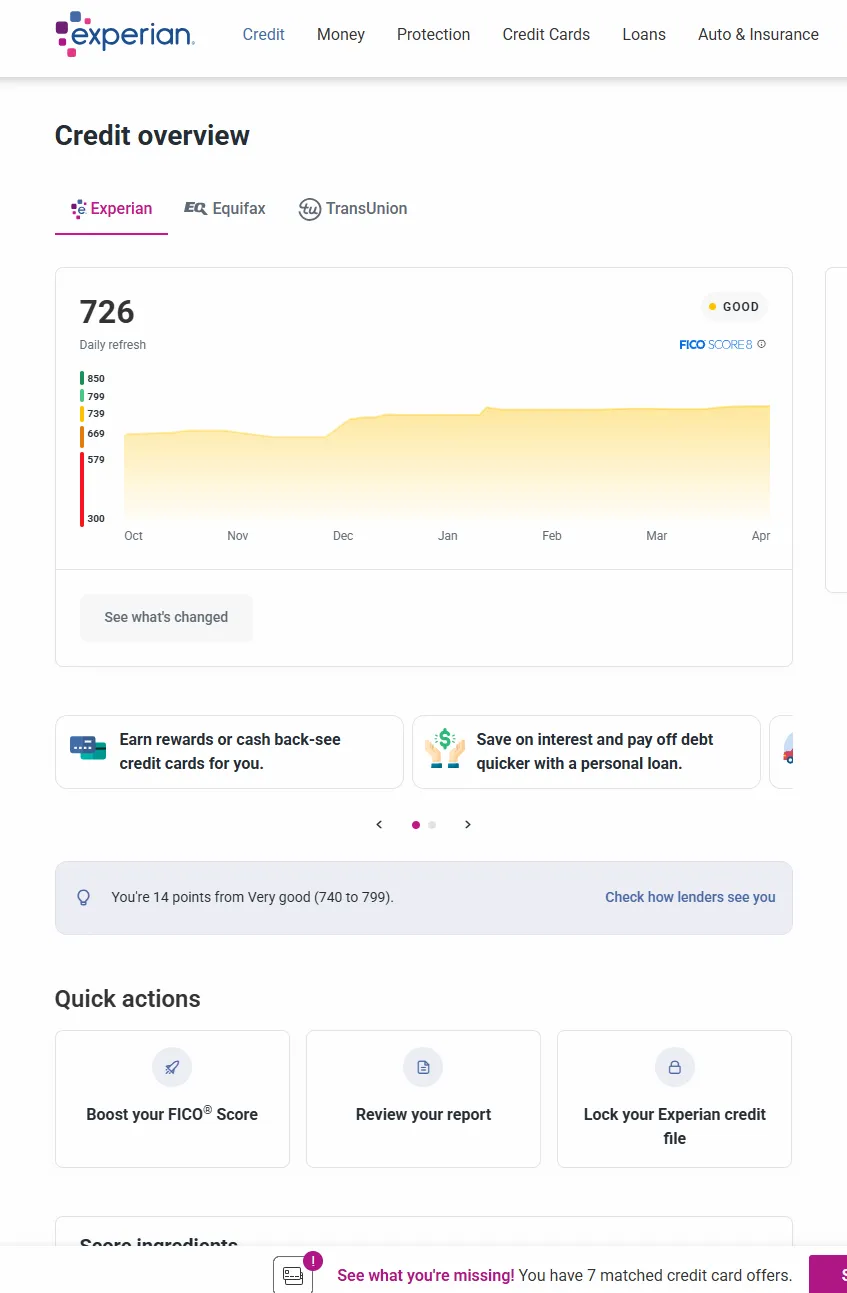The image size is (847, 1293).
Task: Click the Dec label on chart axis
Action: pos(343,536)
